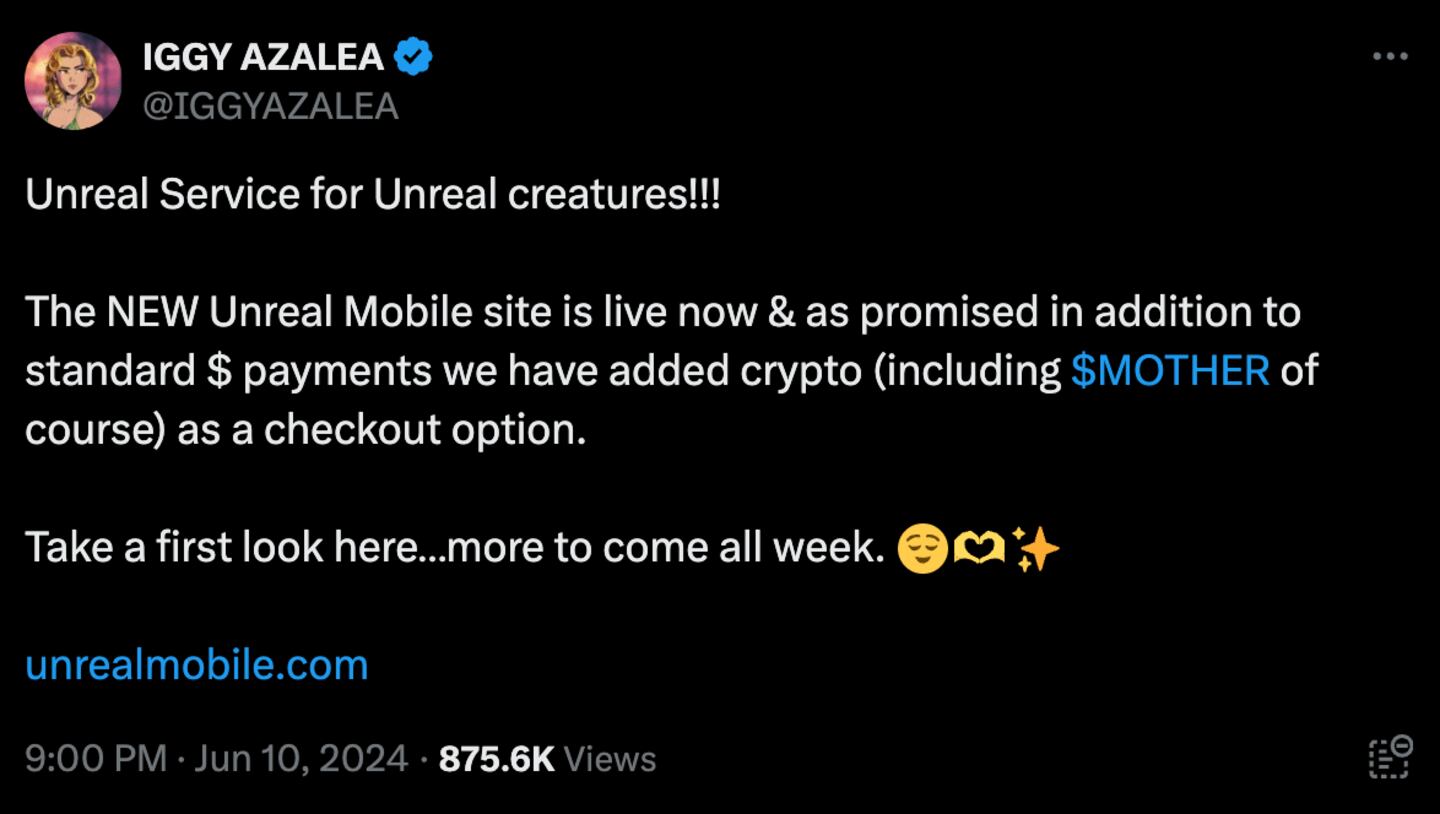Click the IGGY AZALEA display name
Screen dimensions: 1440x814
263,58
